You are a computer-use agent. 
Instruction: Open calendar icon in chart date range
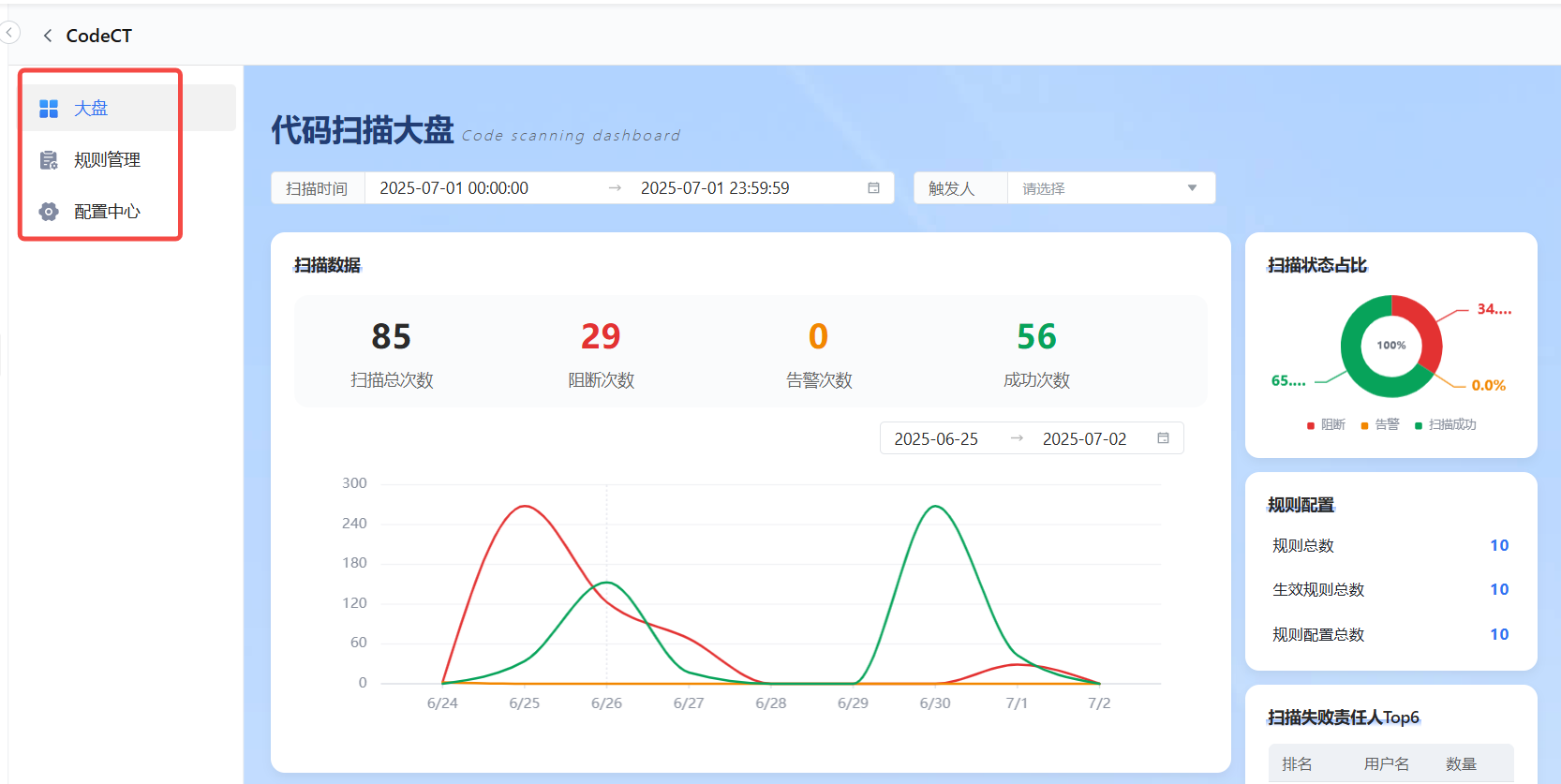tap(1163, 438)
